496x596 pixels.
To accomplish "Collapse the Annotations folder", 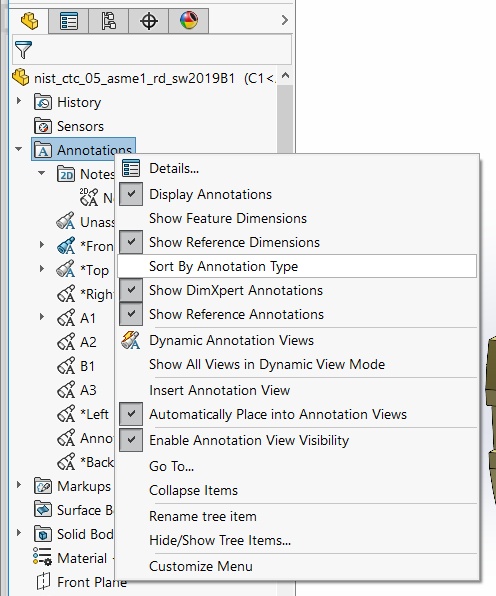I will [x=19, y=149].
